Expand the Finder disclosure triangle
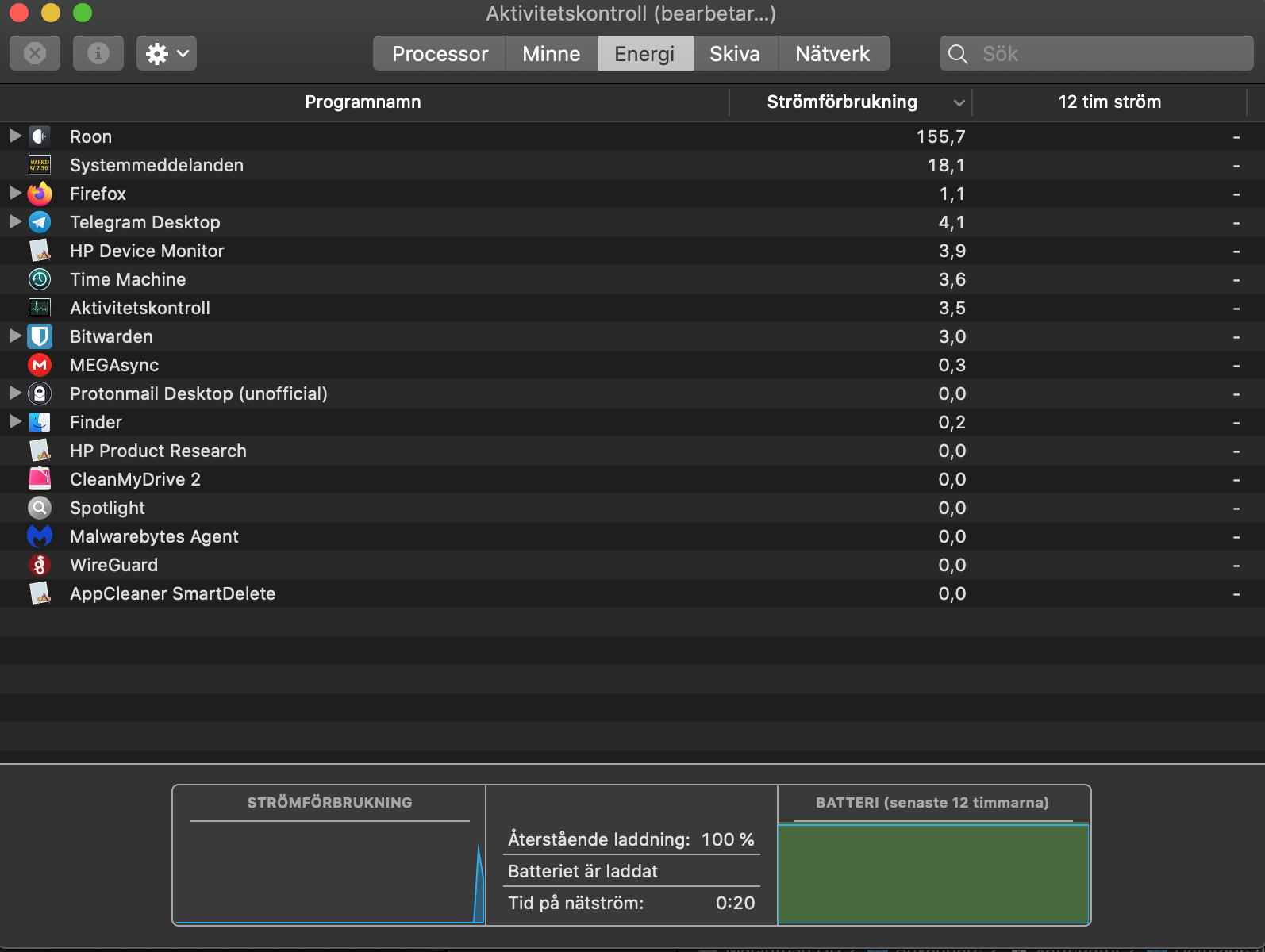Screen dimensions: 1265x952 [x=15, y=421]
